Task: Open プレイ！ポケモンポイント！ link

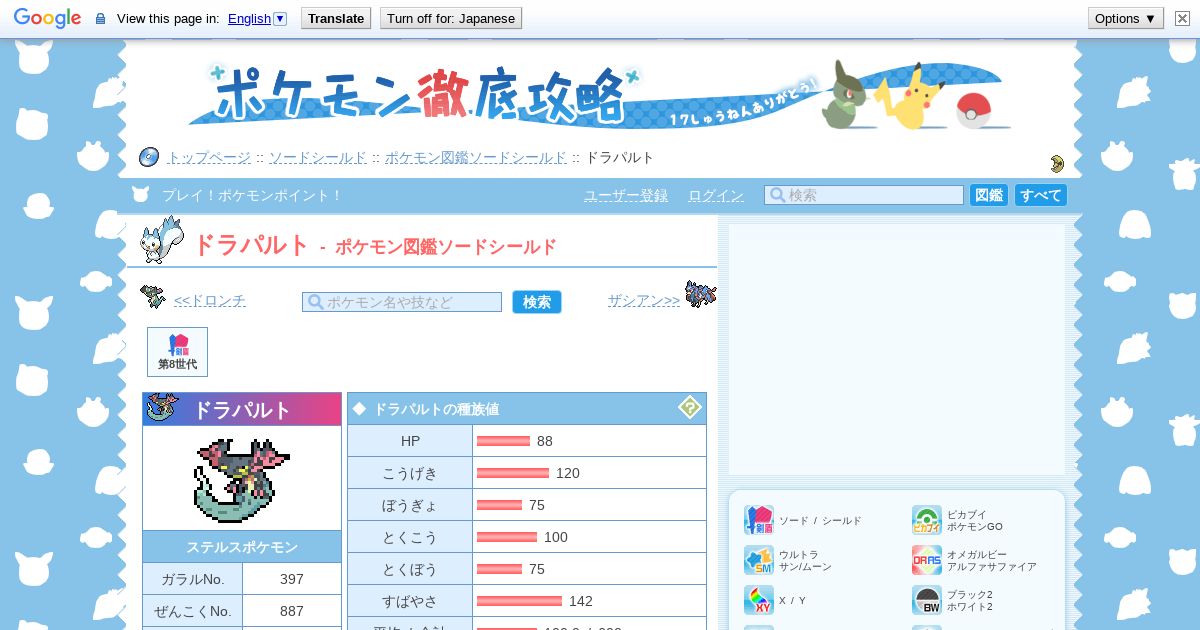Action: (252, 195)
